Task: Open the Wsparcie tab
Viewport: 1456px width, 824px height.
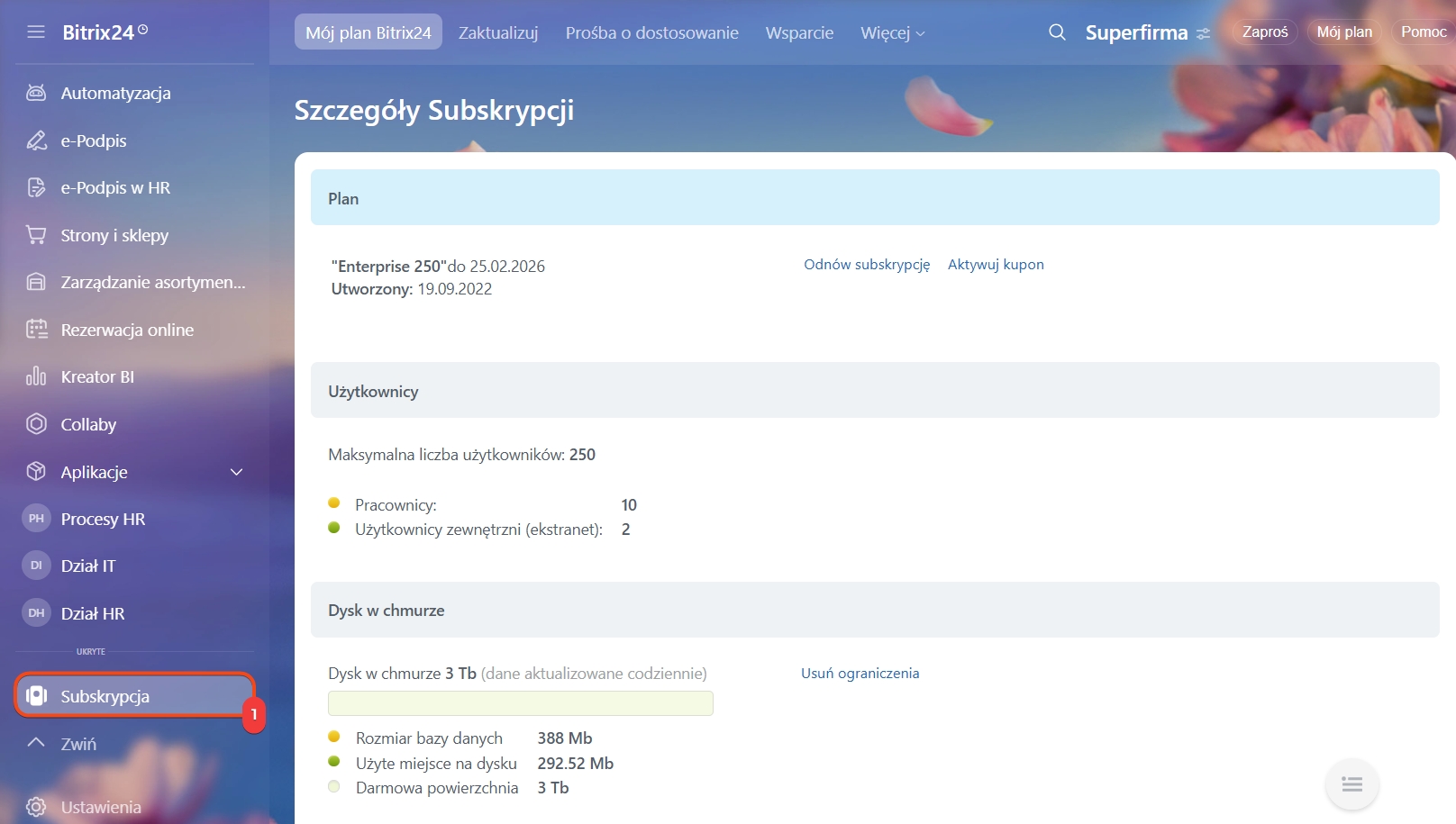Action: (x=799, y=33)
